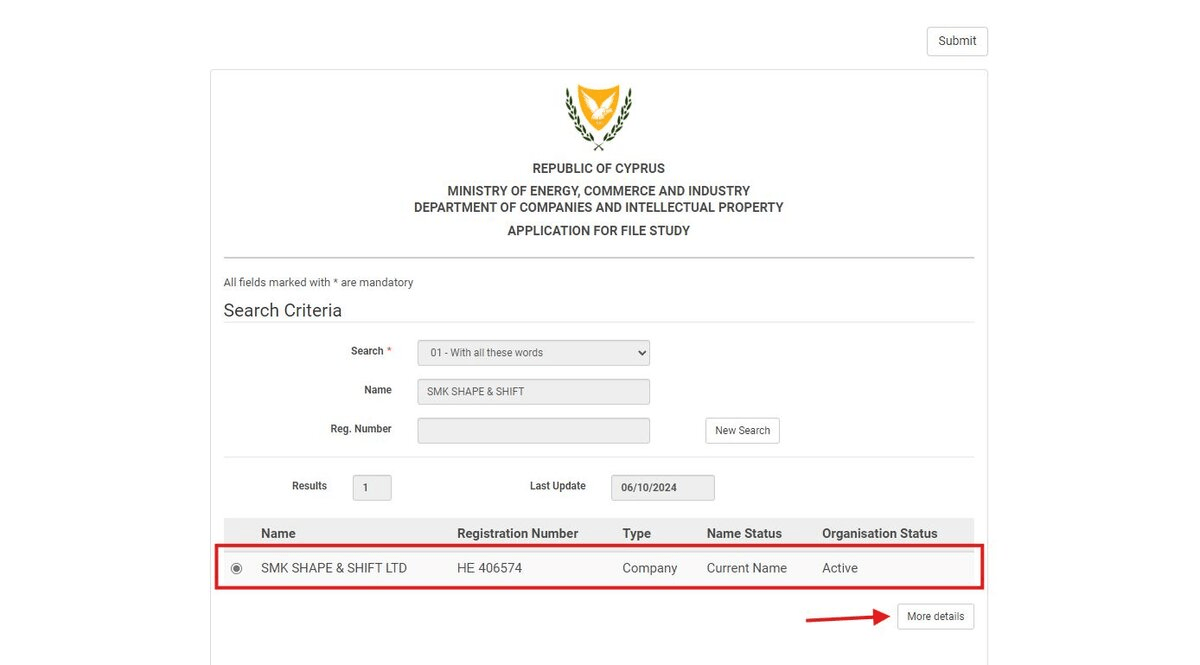Viewport: 1200px width, 665px height.
Task: Select the Results count field
Action: coord(371,487)
